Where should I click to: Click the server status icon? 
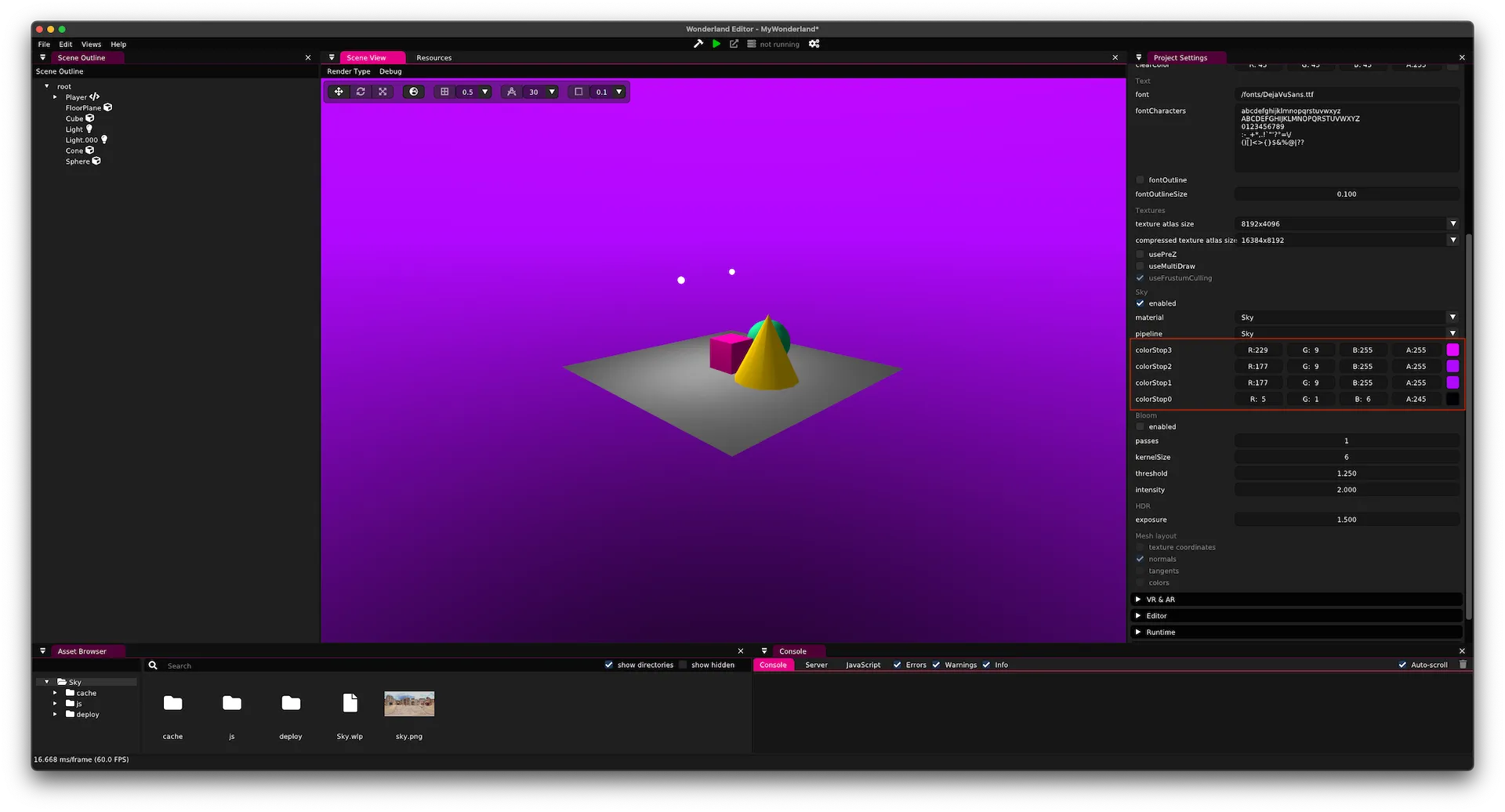pos(752,44)
